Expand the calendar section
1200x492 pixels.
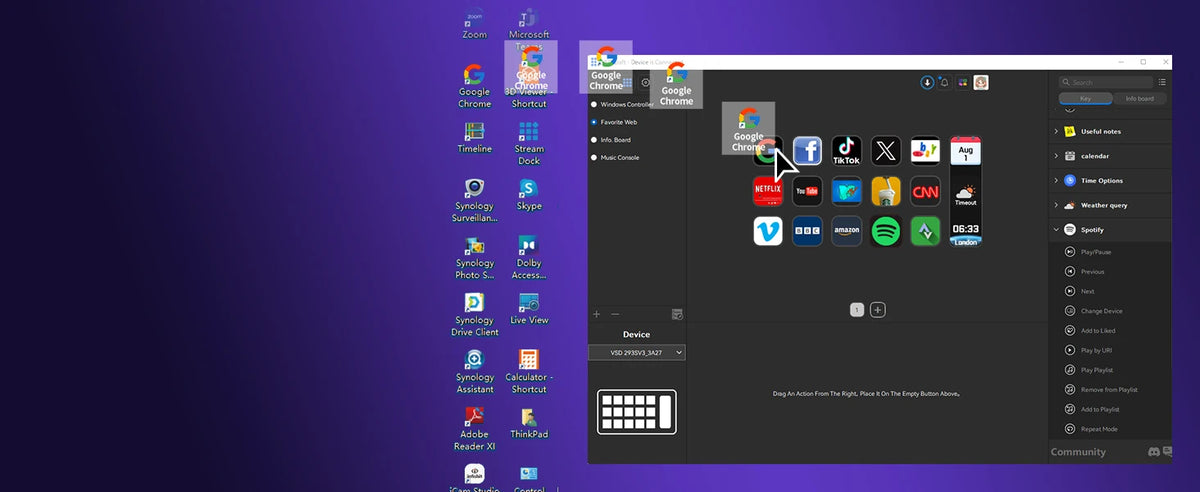tap(1110, 156)
